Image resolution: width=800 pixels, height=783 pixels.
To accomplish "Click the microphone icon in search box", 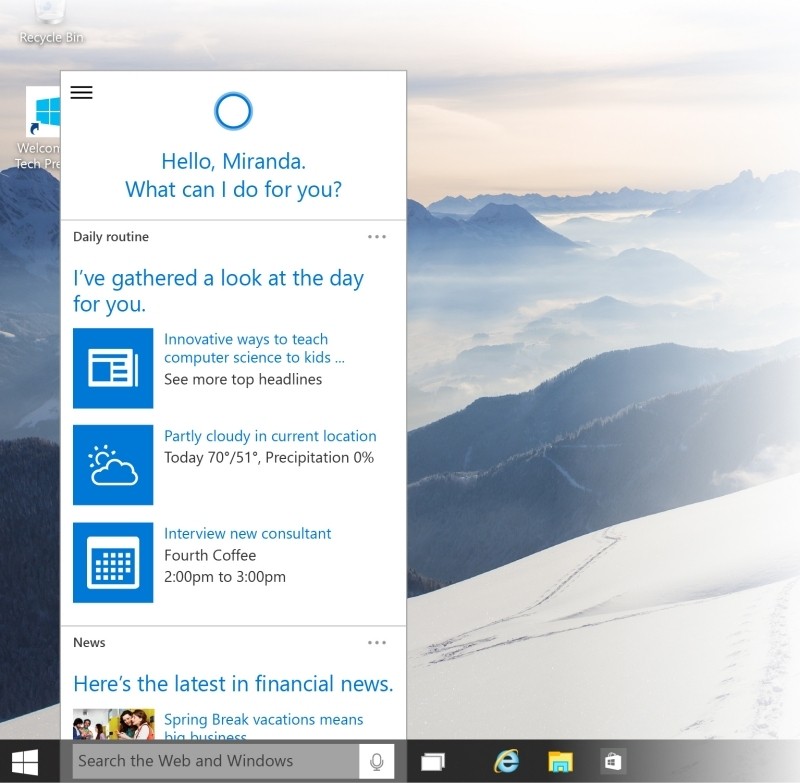I will (x=377, y=762).
